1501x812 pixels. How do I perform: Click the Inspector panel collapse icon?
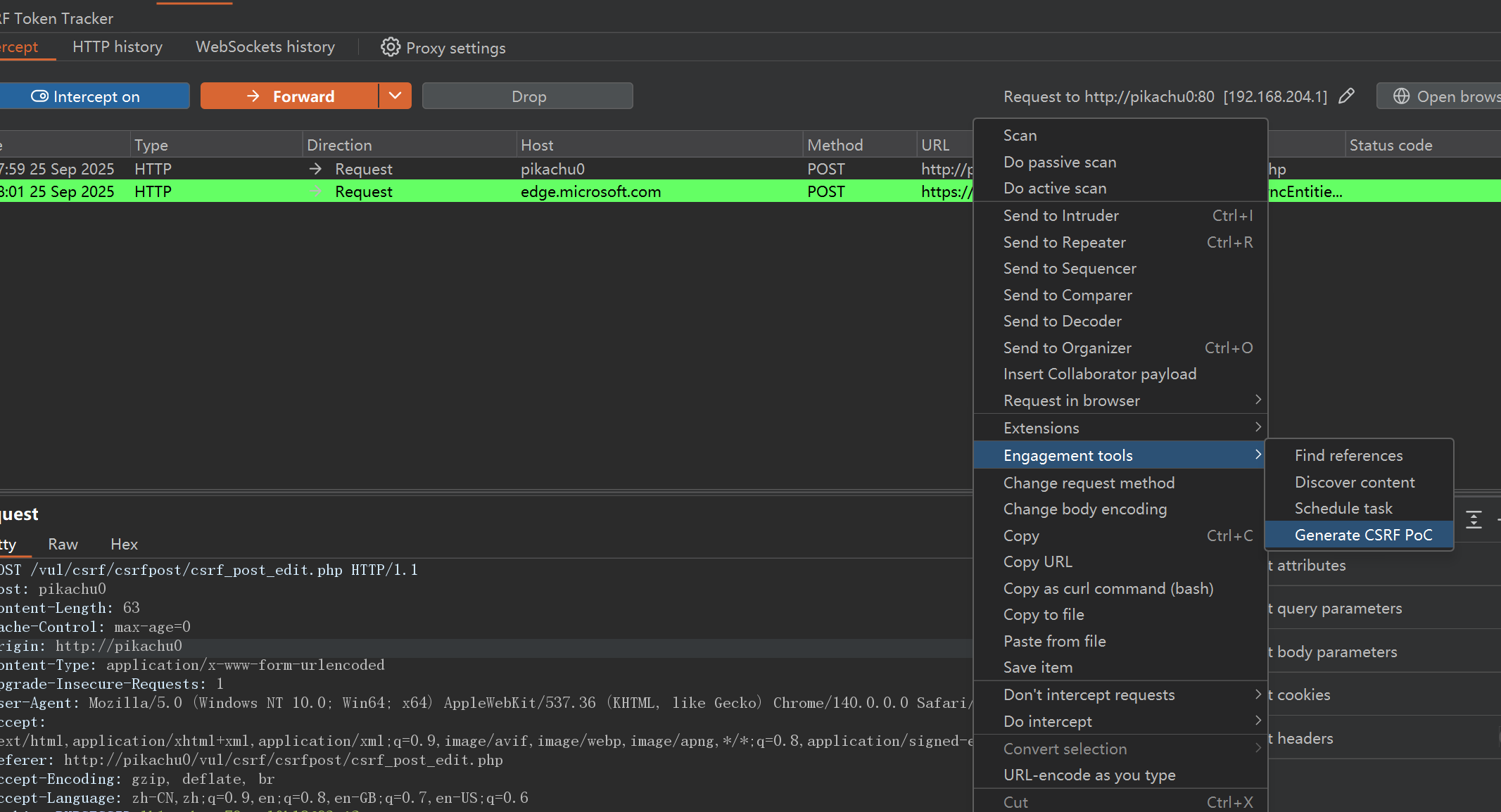[1474, 519]
